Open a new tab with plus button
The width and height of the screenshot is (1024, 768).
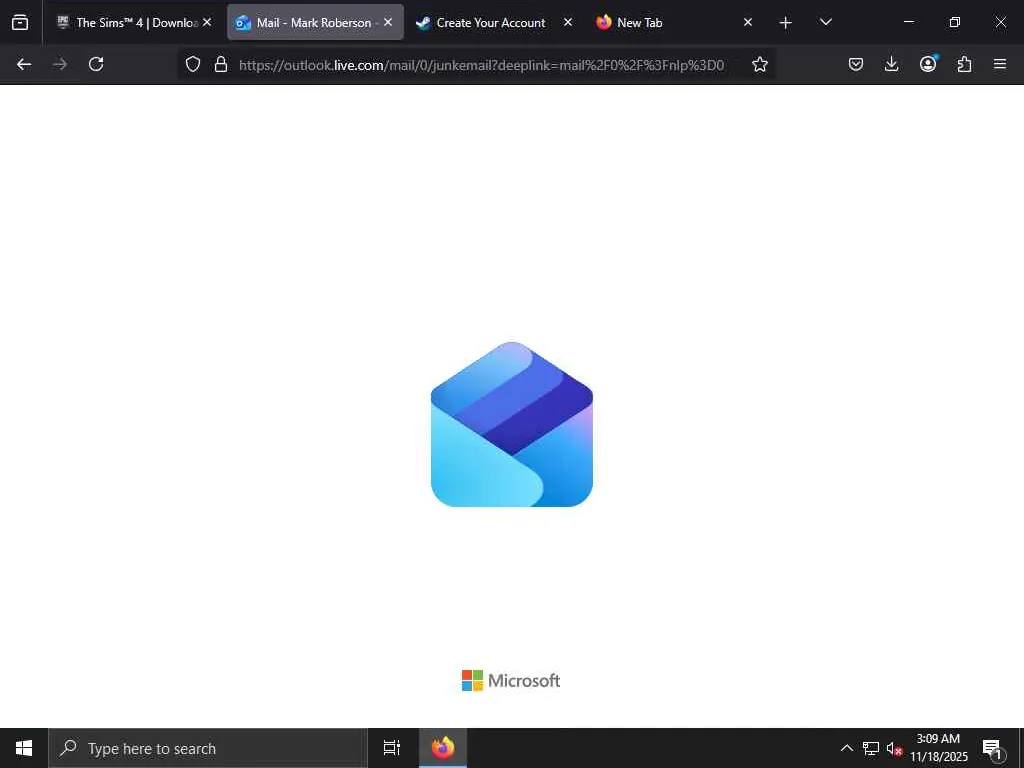[786, 23]
